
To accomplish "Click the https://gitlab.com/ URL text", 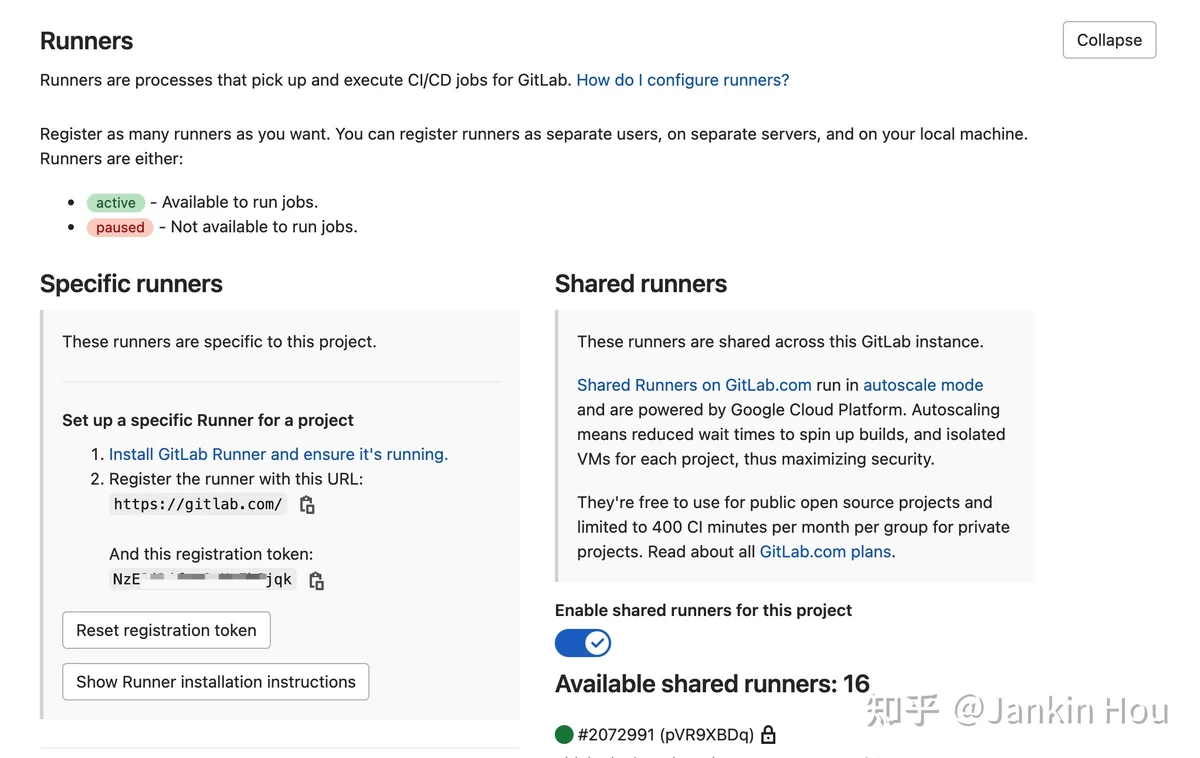I will [x=198, y=505].
